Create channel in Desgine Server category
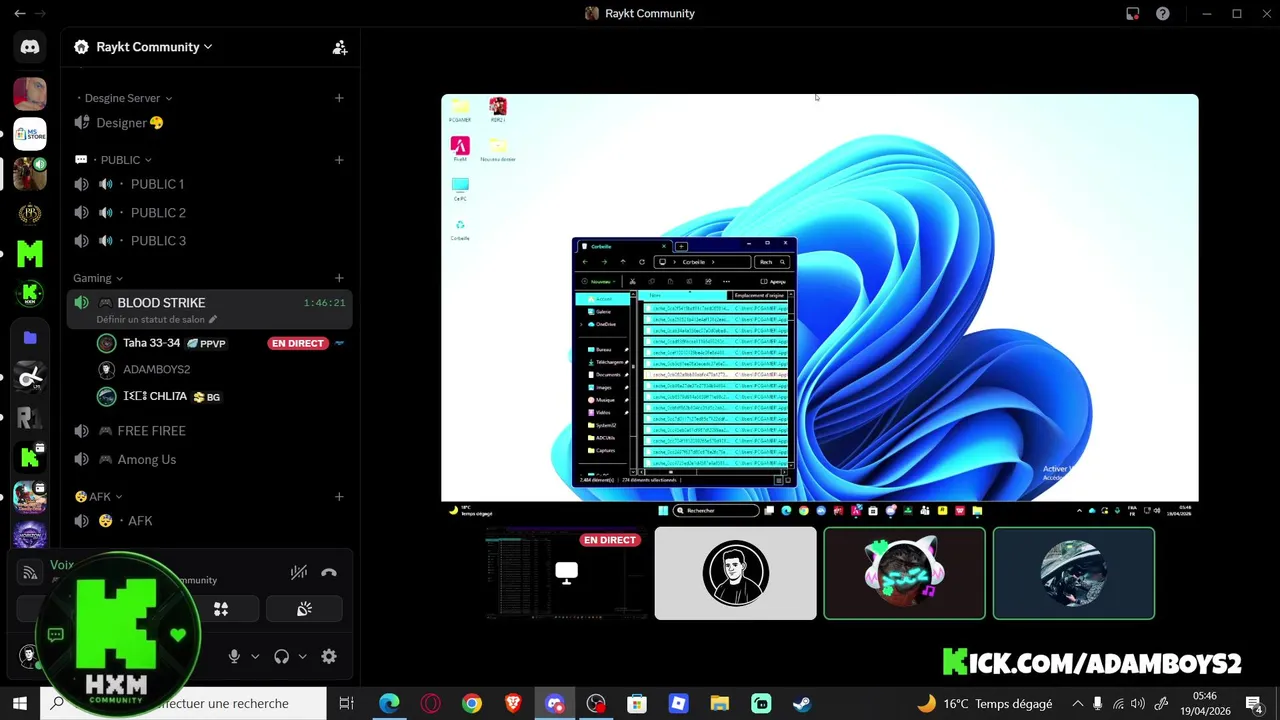 pos(339,98)
